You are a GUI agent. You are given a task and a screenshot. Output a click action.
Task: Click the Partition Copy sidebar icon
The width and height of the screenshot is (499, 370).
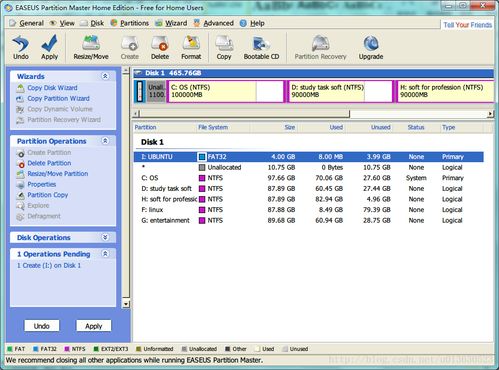(x=21, y=195)
